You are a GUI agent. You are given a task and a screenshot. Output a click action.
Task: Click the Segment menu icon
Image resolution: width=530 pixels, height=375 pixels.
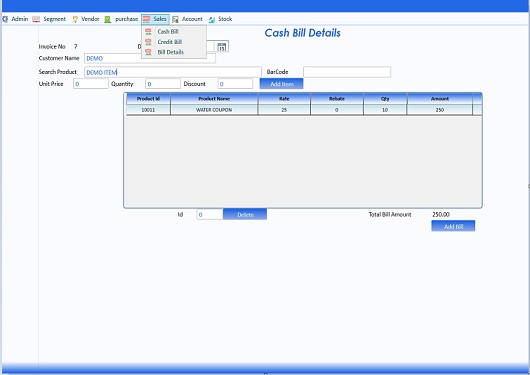[36, 19]
